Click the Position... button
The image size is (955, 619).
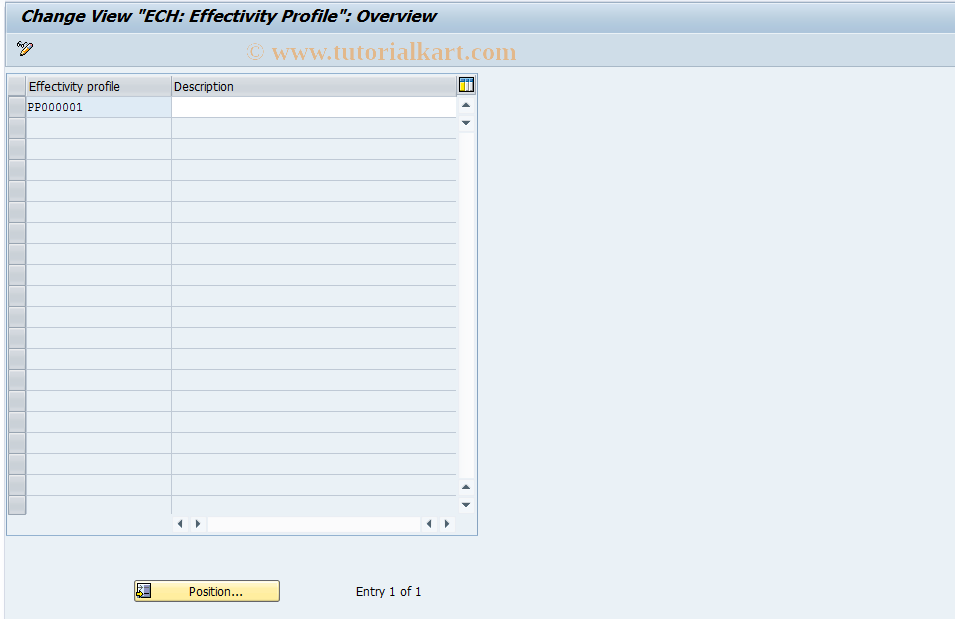click(x=207, y=591)
